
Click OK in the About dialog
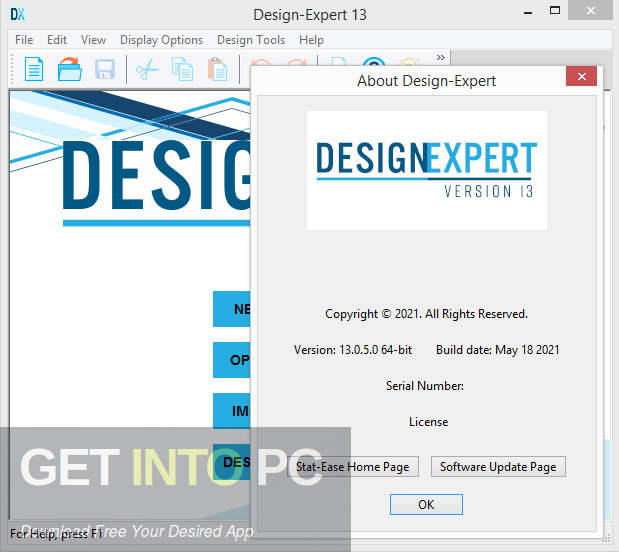426,504
